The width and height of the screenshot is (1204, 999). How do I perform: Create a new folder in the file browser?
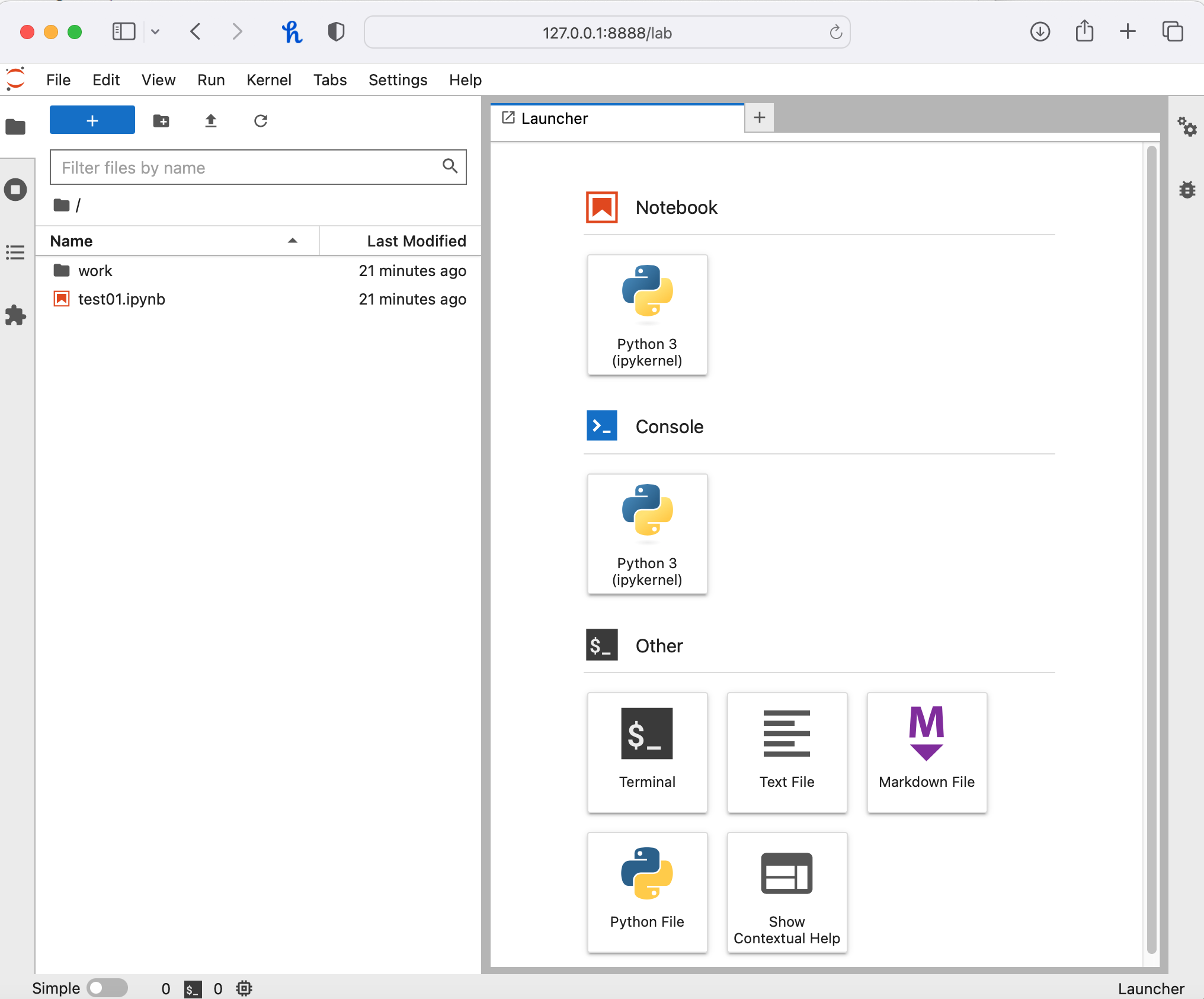tap(161, 120)
